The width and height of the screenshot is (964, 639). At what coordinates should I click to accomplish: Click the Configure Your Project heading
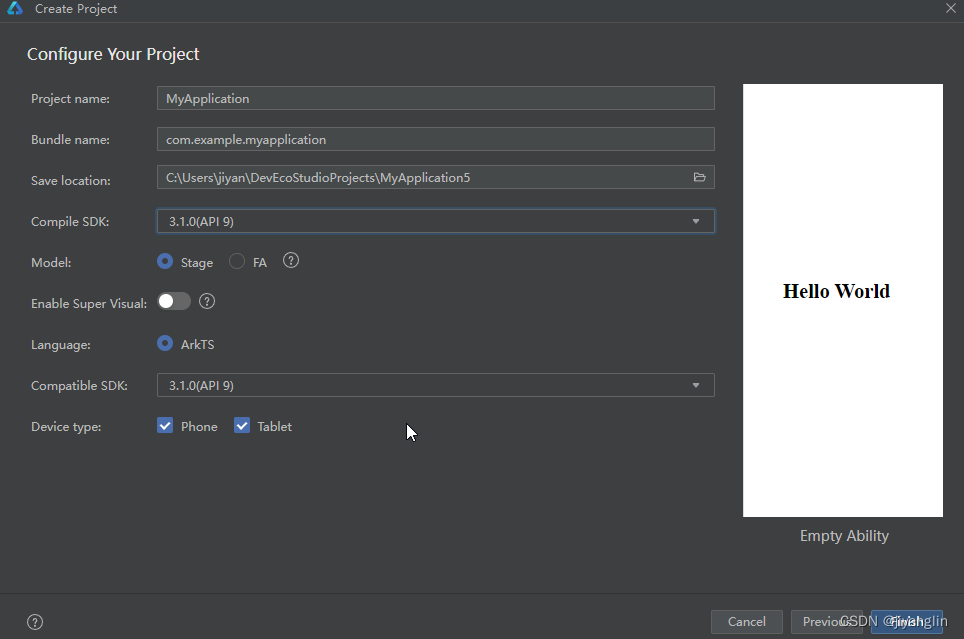(x=113, y=54)
